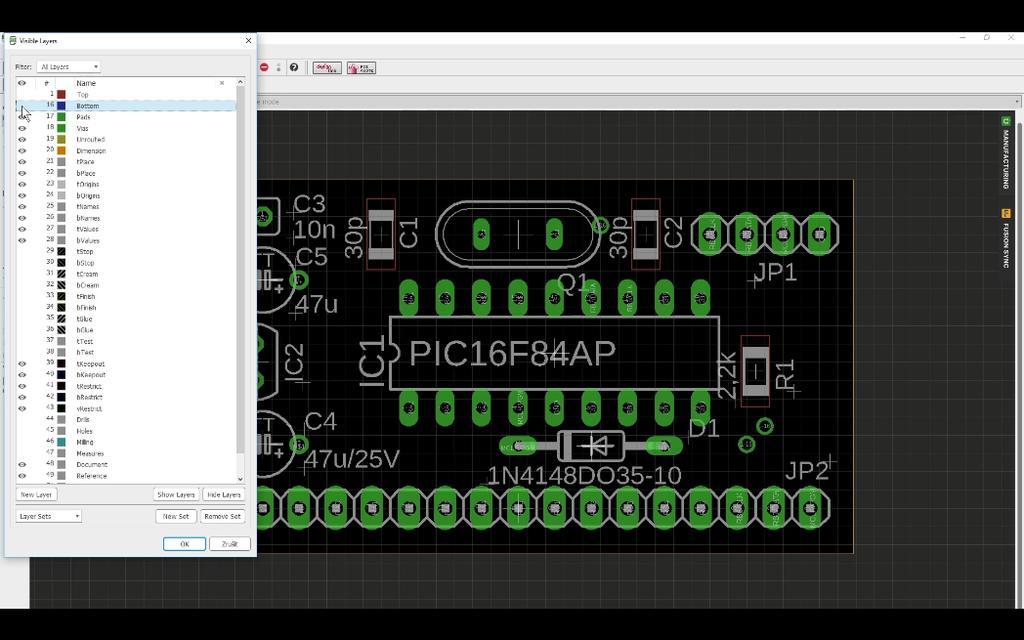Select the 'tFinish' layer name
The height and width of the screenshot is (640, 1024).
pyautogui.click(x=86, y=296)
